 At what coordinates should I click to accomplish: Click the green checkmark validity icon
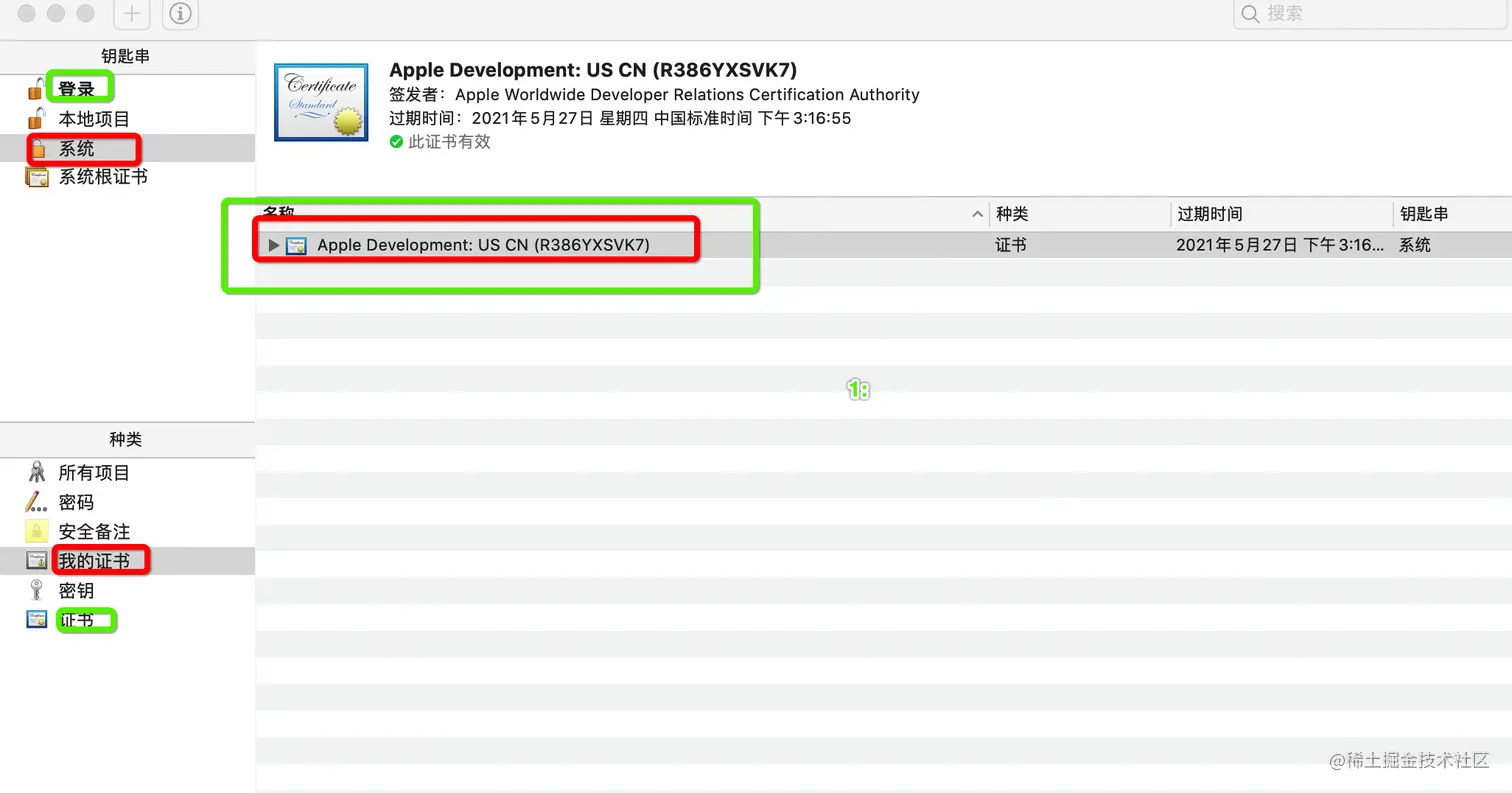tap(396, 142)
